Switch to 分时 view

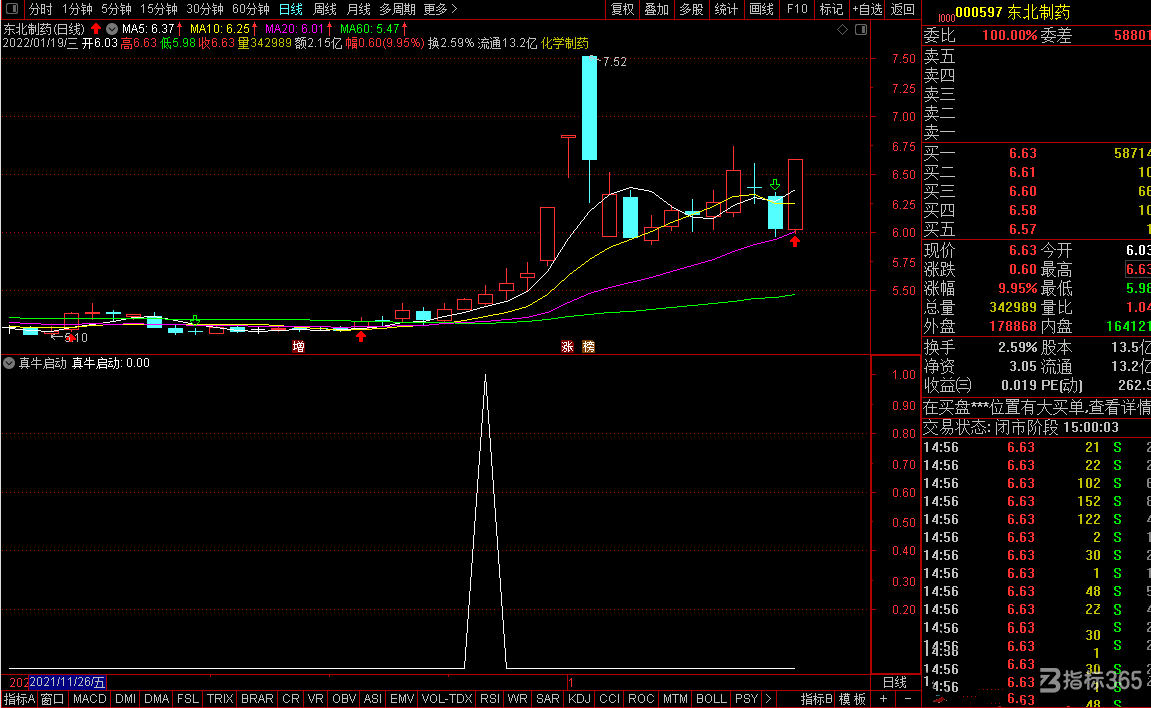coord(40,9)
